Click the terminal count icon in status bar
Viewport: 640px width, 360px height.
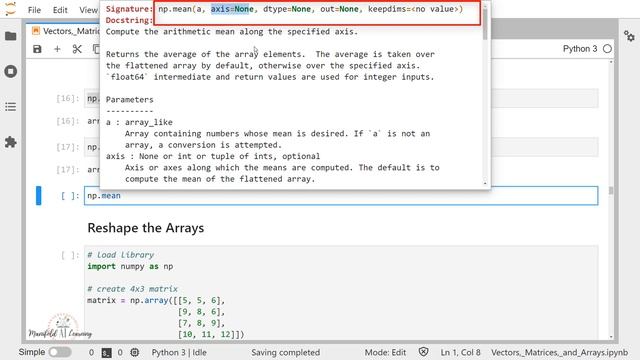(x=107, y=353)
